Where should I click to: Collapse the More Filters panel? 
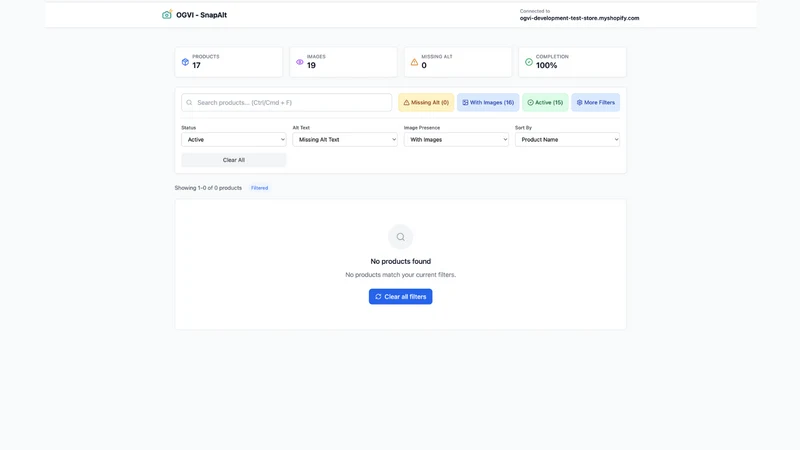click(x=595, y=103)
